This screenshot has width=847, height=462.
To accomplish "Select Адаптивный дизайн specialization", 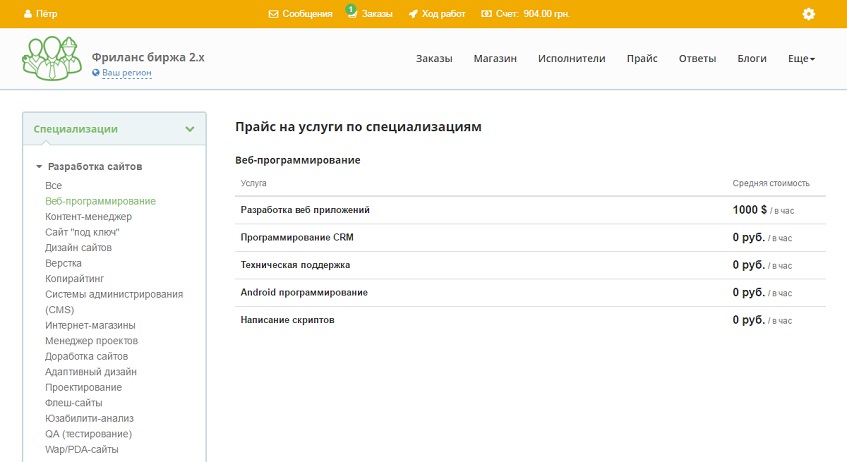I will (x=91, y=372).
